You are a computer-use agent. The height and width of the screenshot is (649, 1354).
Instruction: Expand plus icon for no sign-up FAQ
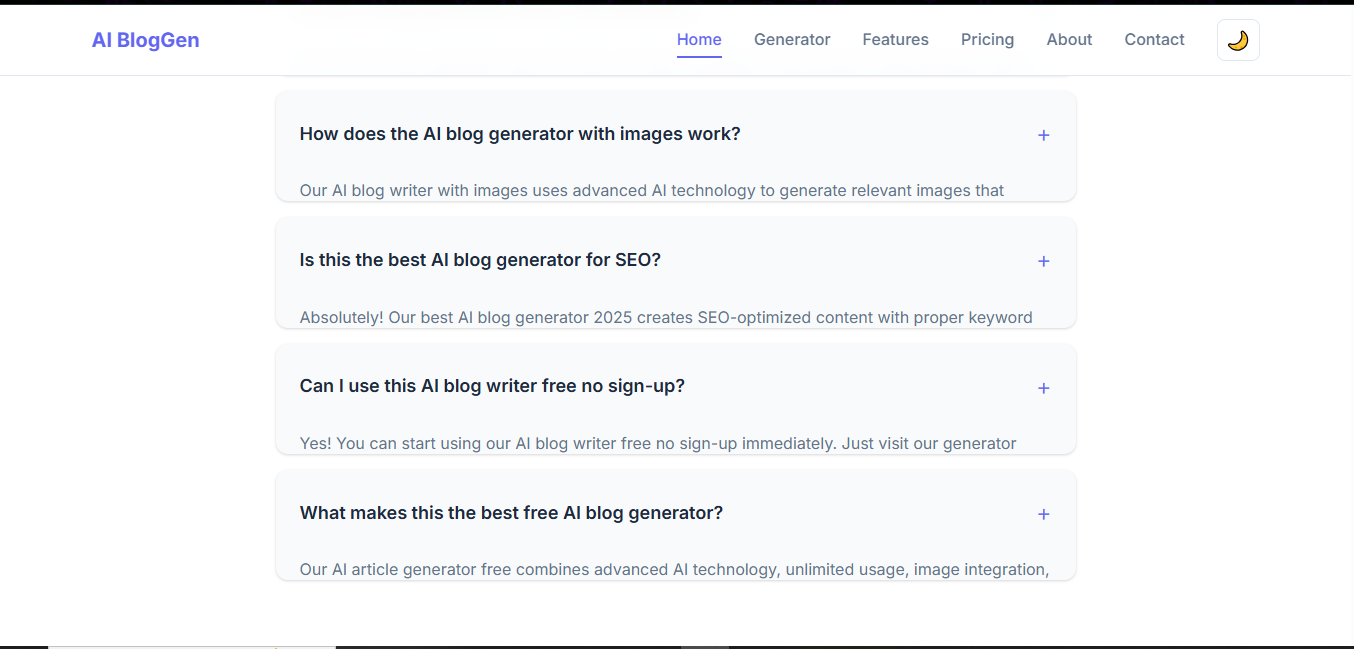pos(1043,388)
